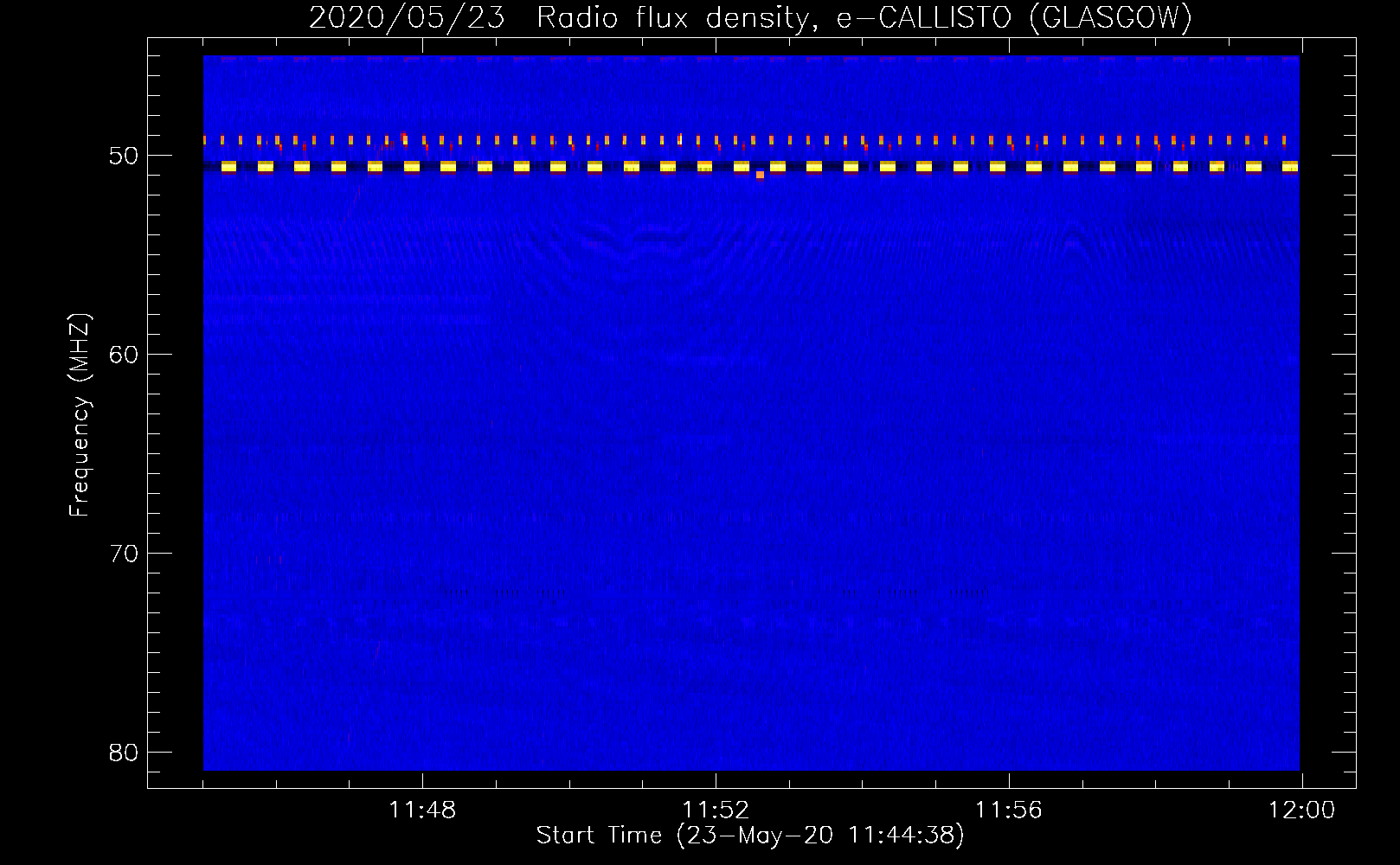Viewport: 1400px width, 865px height.
Task: Click the isolated orange spot below the yellow band
Action: pos(760,175)
